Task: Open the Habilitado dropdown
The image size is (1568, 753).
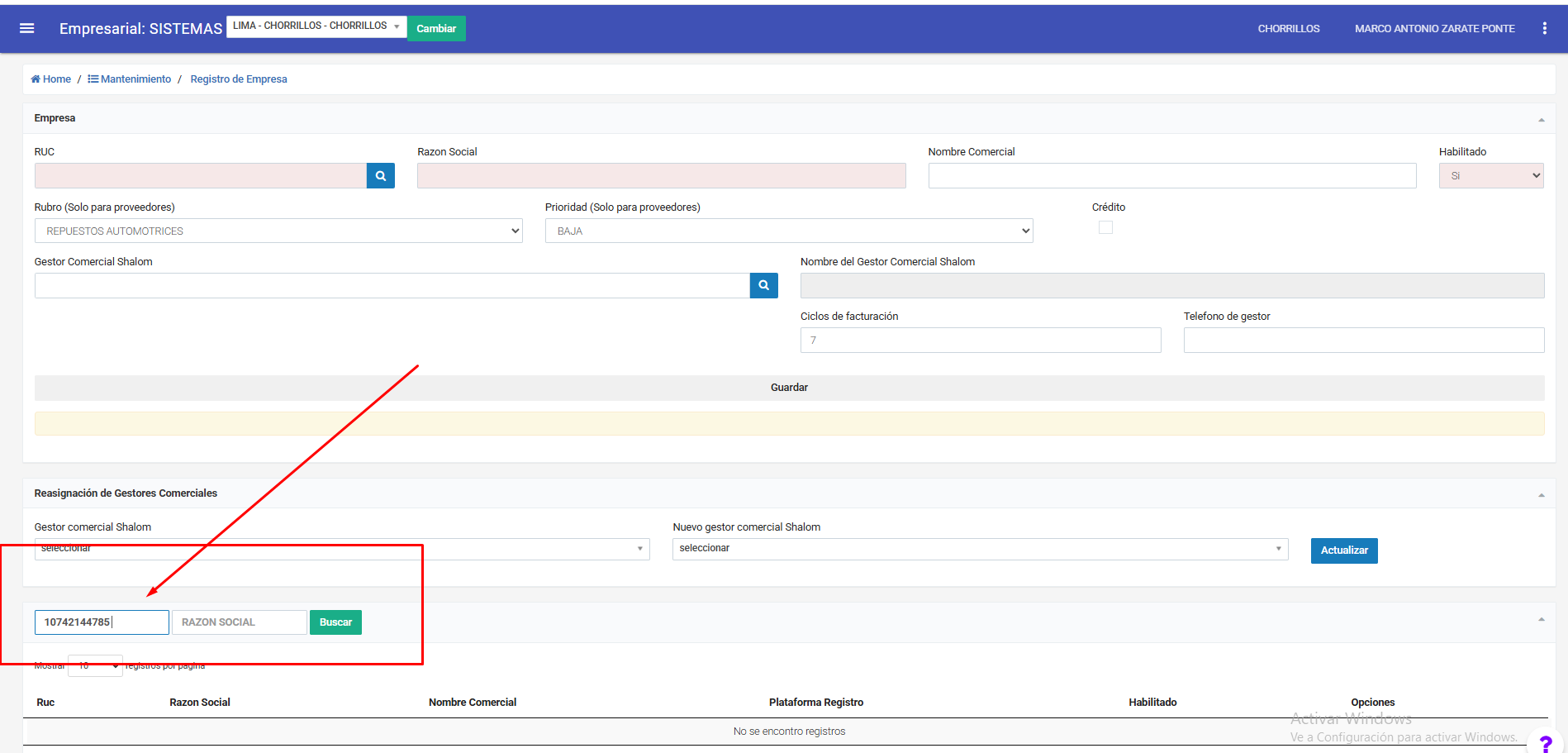Action: [1490, 175]
